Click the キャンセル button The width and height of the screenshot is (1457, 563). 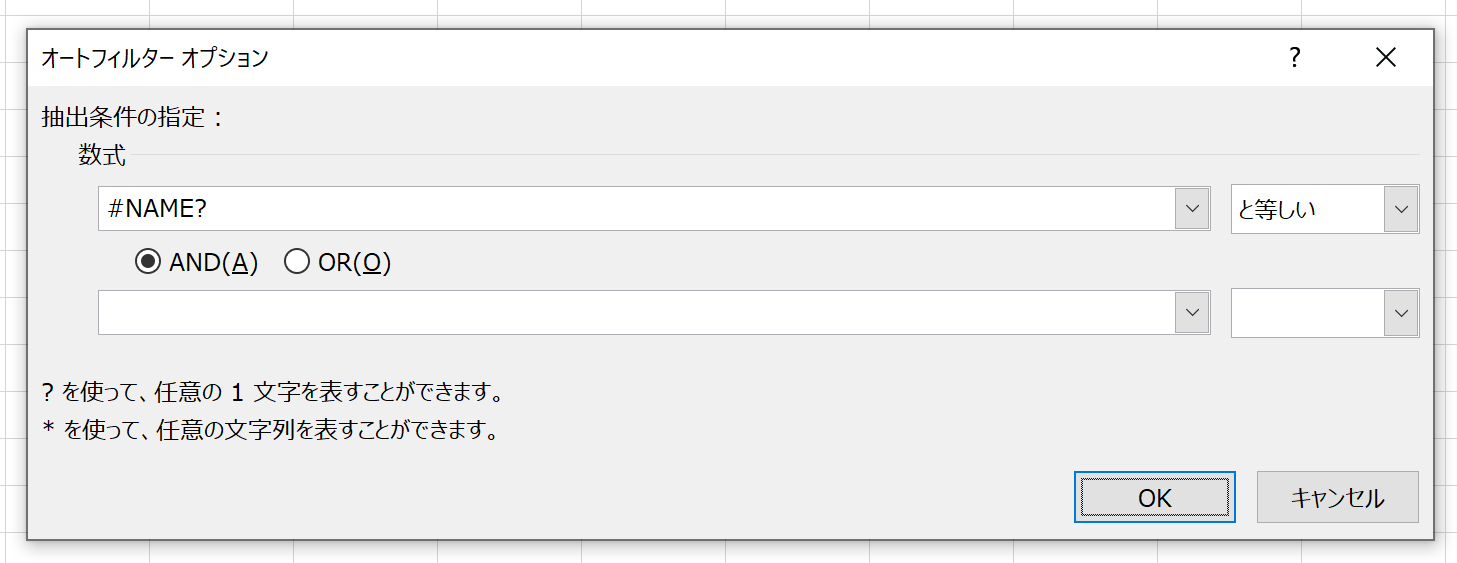pos(1337,497)
